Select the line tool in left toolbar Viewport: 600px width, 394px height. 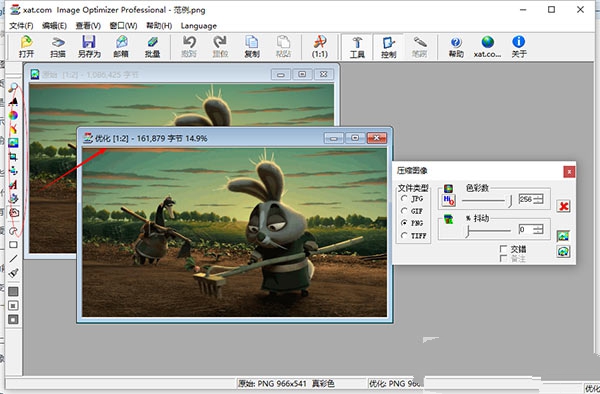(13, 259)
